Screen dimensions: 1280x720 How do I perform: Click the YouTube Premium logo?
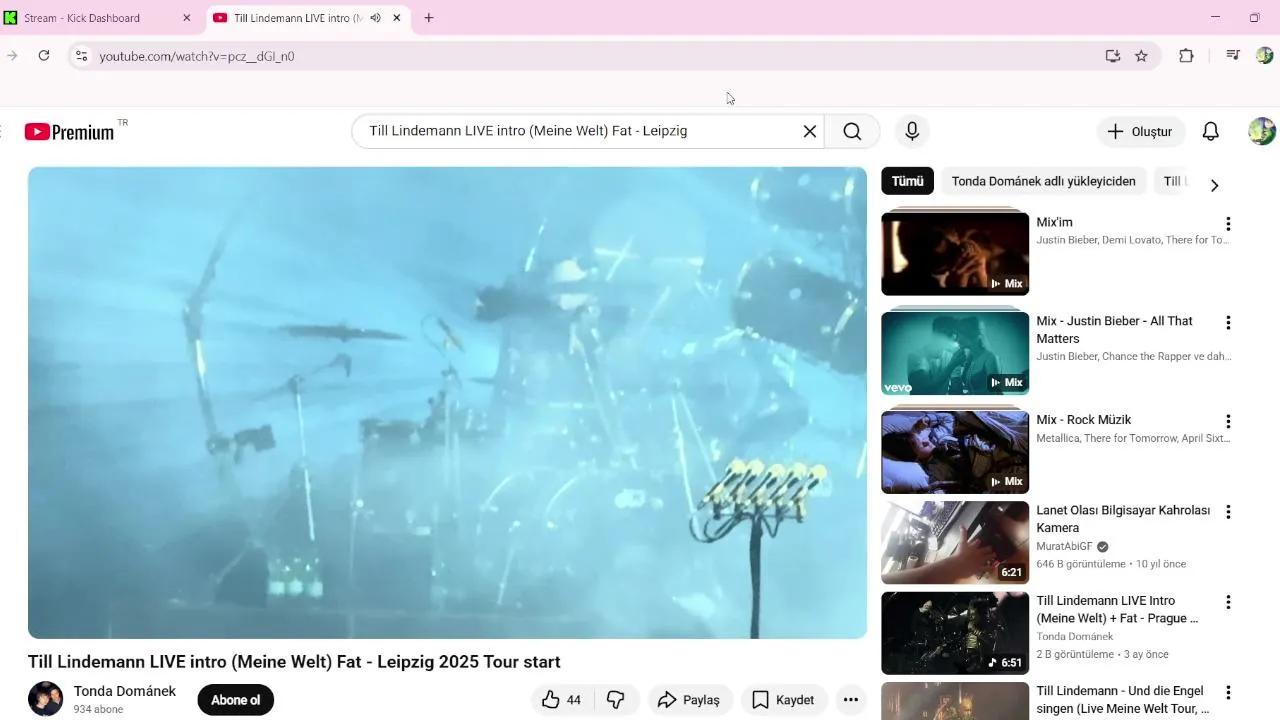[69, 132]
